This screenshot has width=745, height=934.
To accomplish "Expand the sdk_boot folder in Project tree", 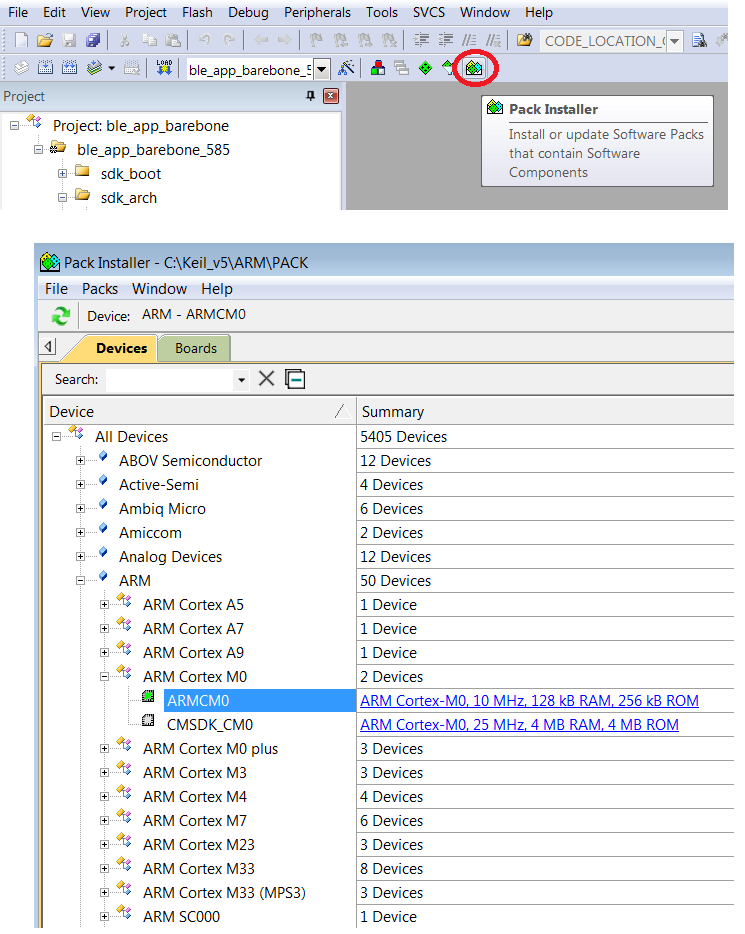I will (x=62, y=174).
